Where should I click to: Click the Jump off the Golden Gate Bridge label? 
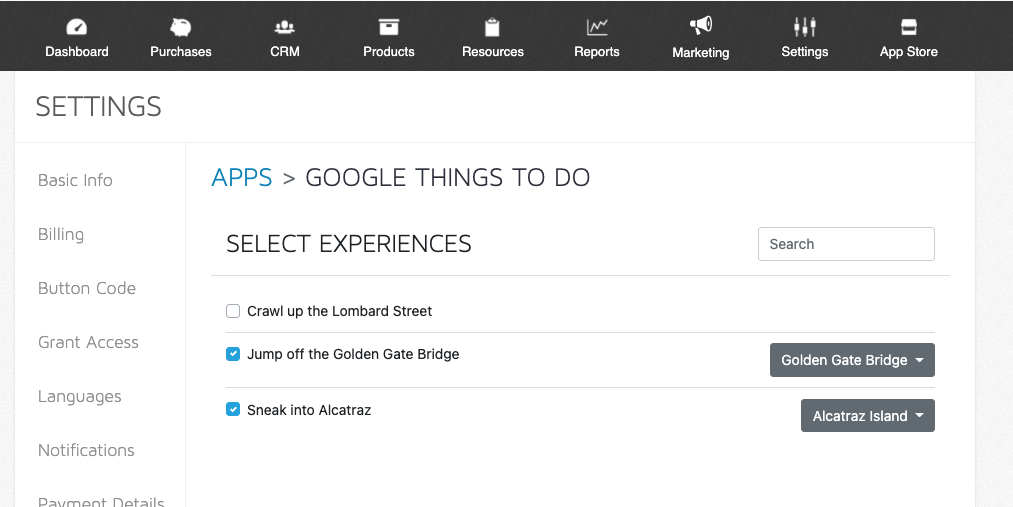coord(353,354)
